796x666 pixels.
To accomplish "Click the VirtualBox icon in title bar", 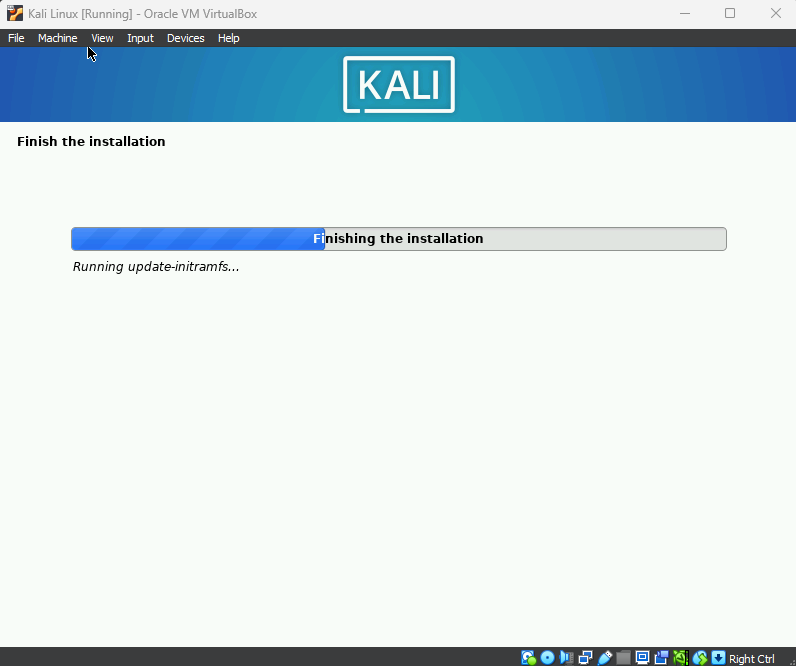I will [x=14, y=13].
